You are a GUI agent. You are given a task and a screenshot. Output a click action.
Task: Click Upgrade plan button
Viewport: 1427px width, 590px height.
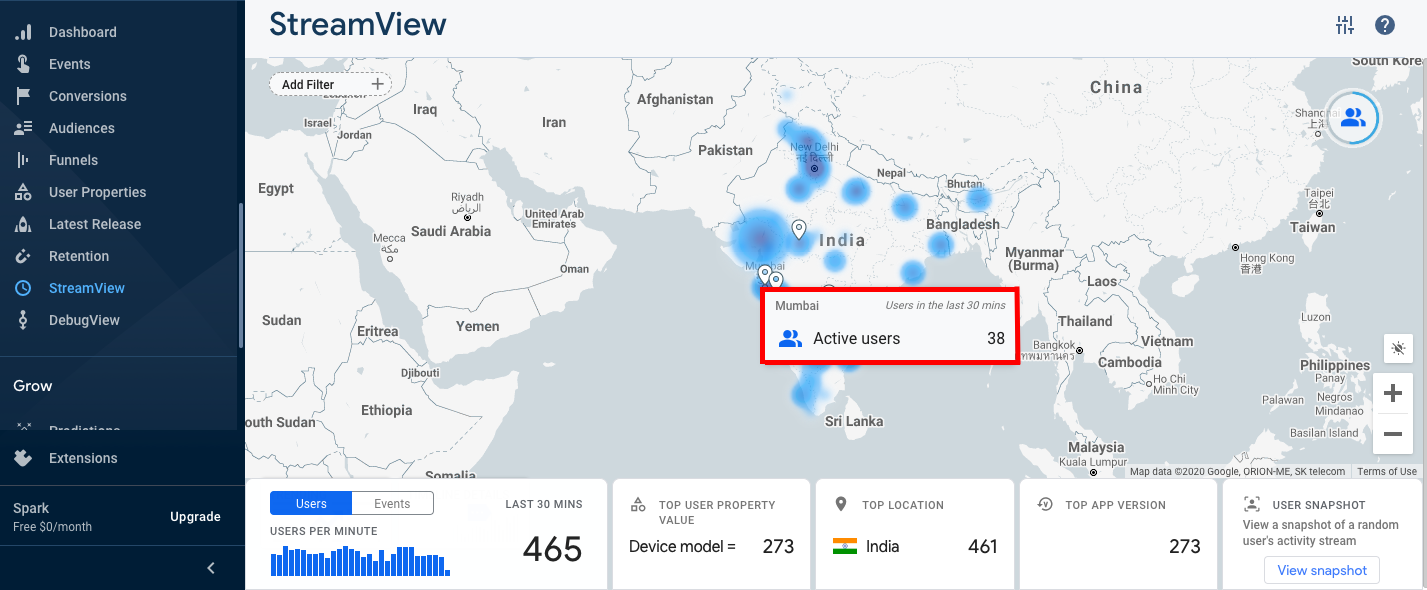(x=195, y=517)
